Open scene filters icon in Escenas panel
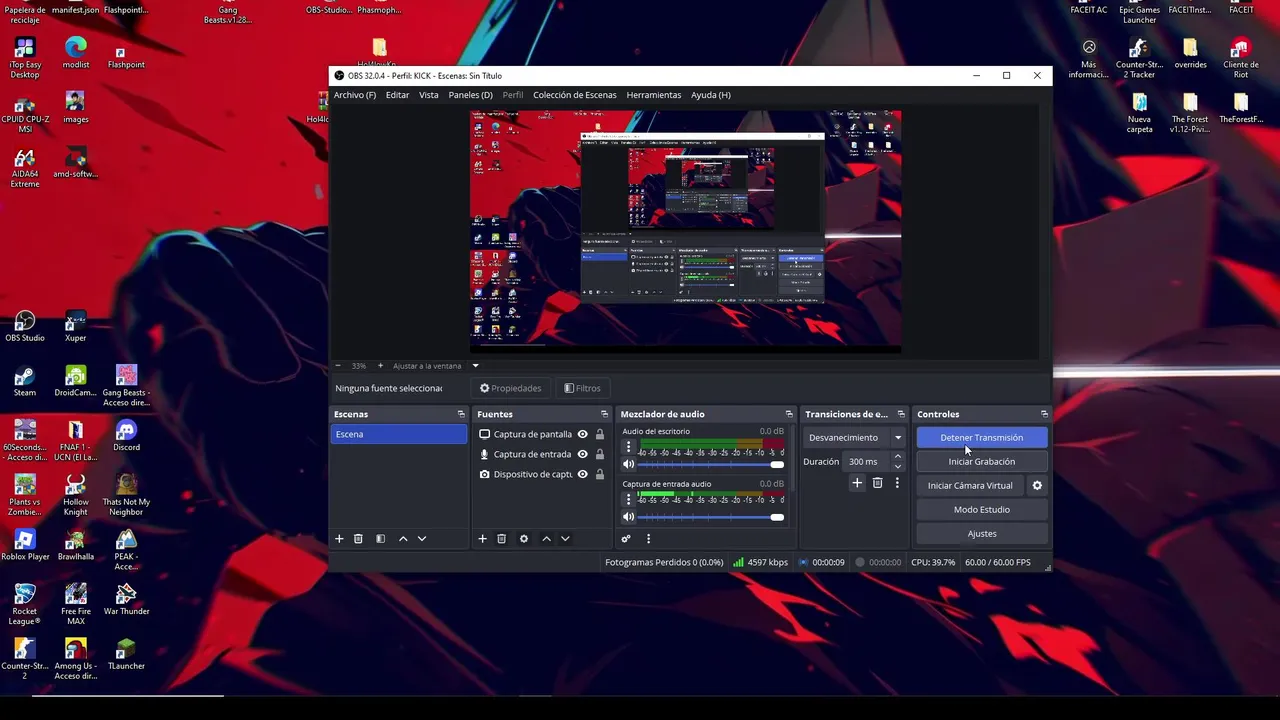 [x=380, y=539]
